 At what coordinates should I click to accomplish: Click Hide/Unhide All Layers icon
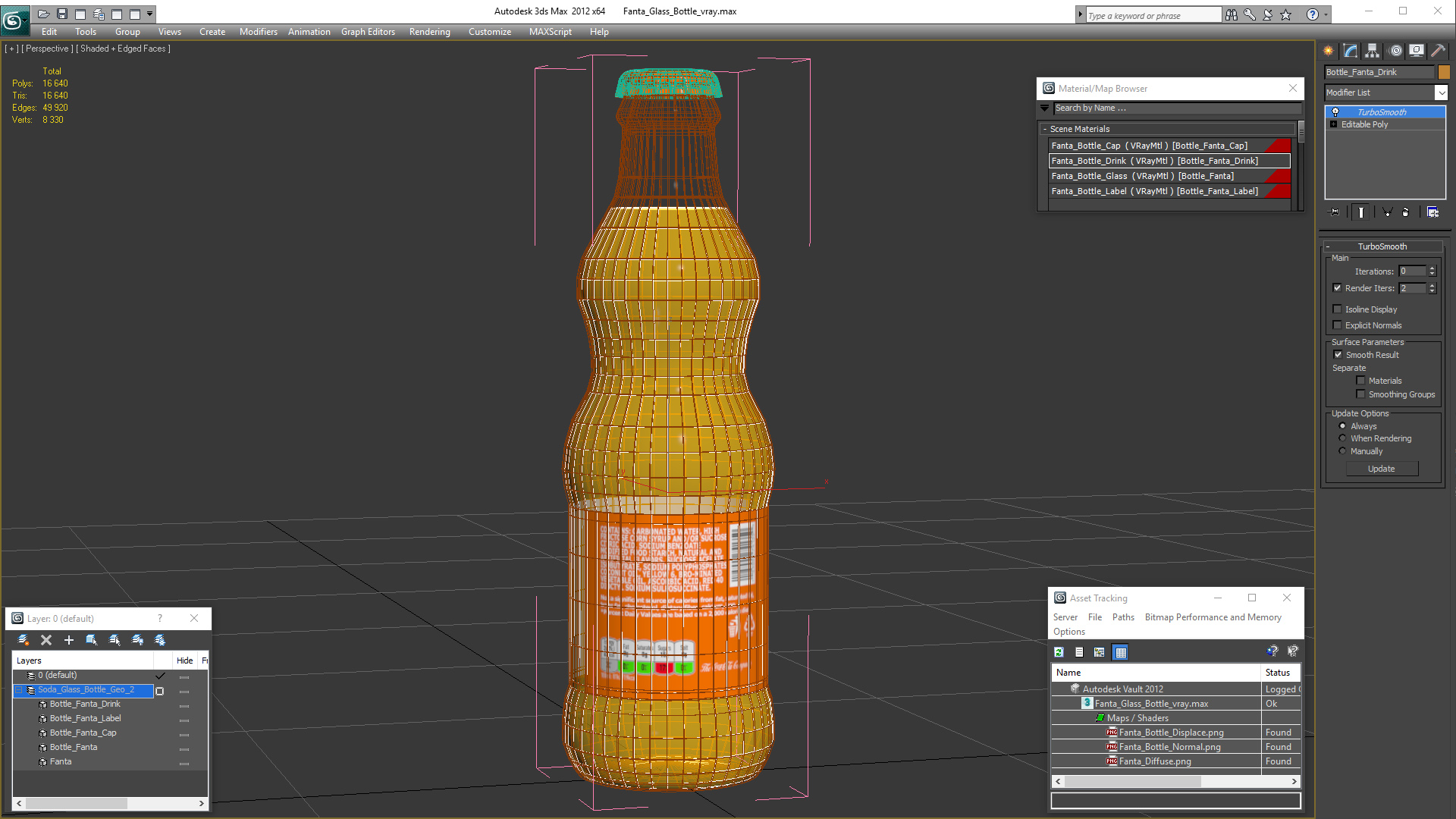pyautogui.click(x=137, y=640)
